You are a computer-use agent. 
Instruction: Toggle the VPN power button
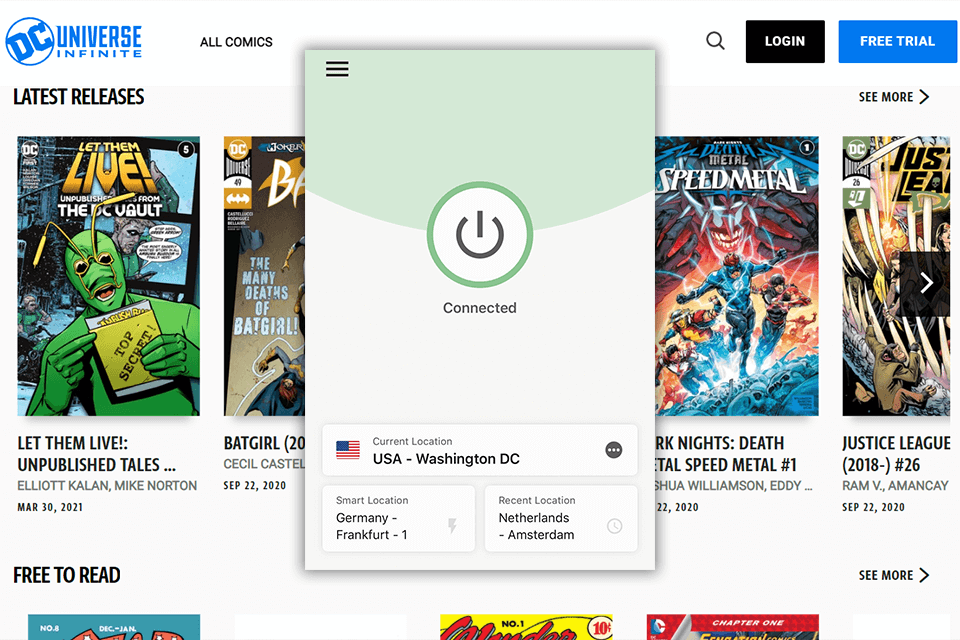coord(479,235)
